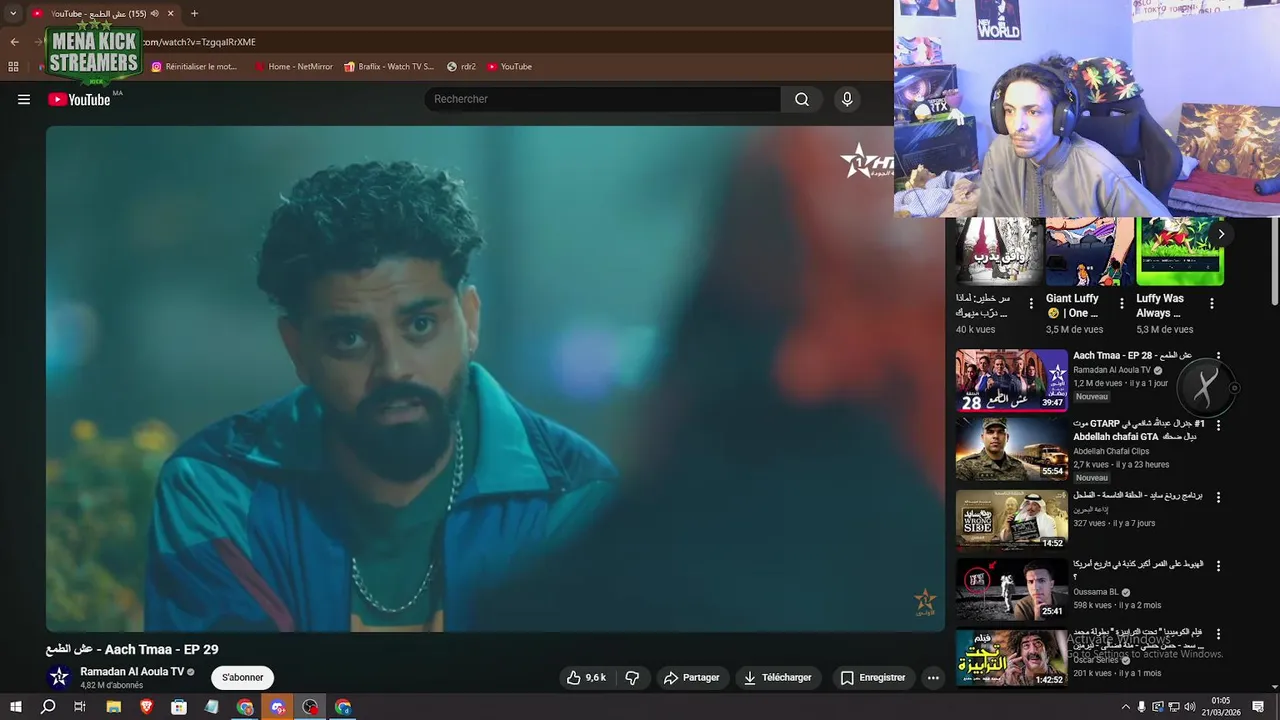Open a new browser tab
This screenshot has width=1280, height=720.
(194, 13)
